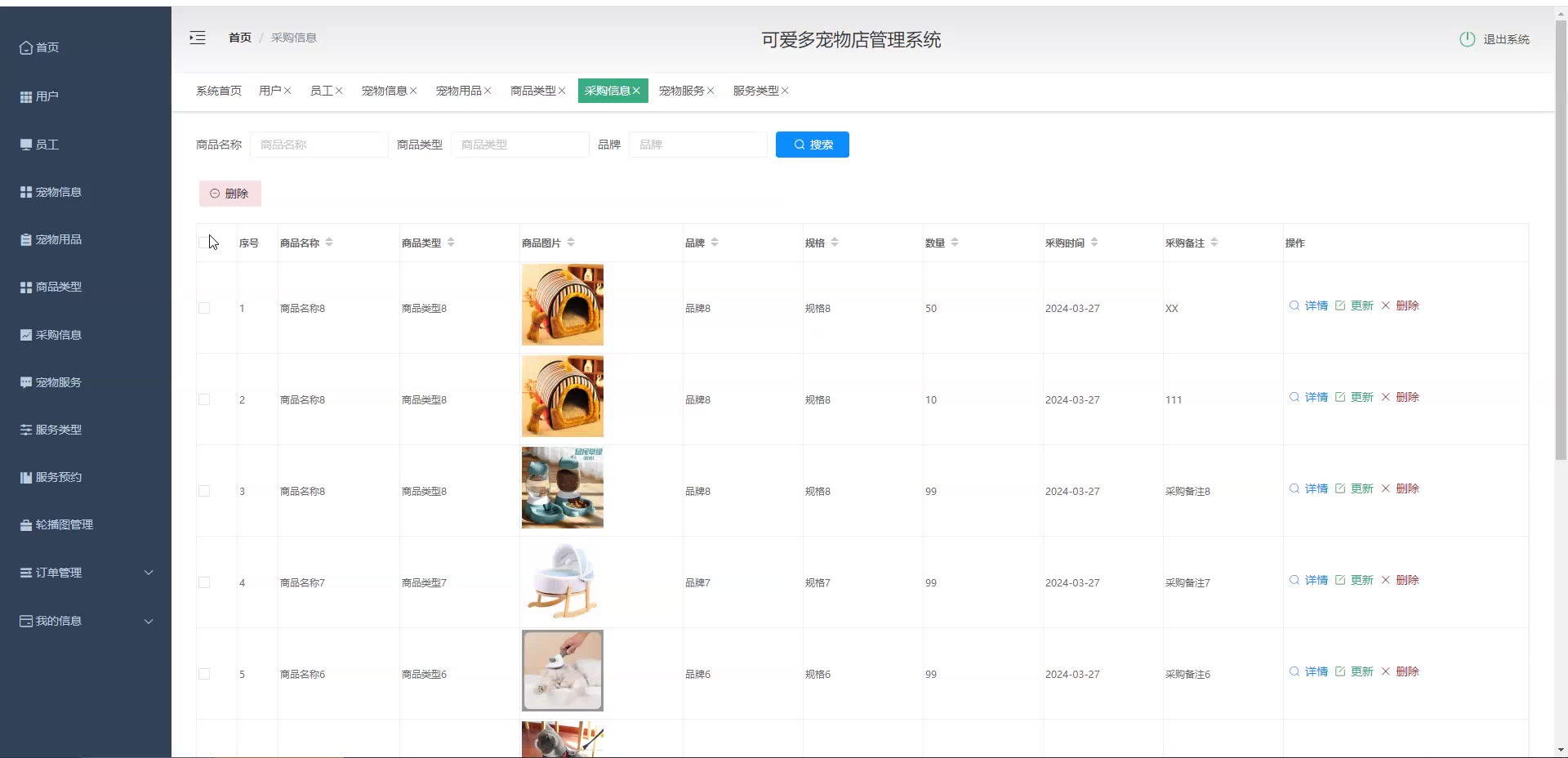Screen dimensions: 1568x758
Task: Check the checkbox for row 1
Action: pyautogui.click(x=204, y=308)
